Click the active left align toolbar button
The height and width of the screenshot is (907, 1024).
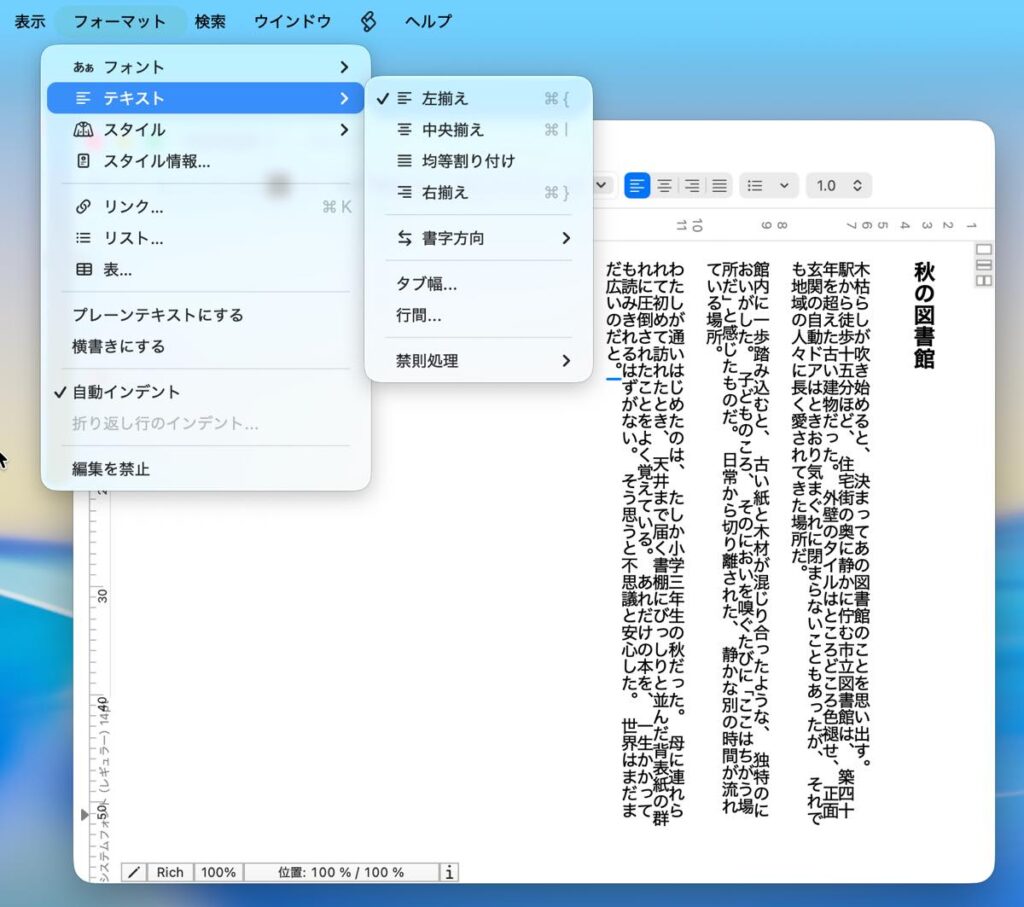pos(637,186)
